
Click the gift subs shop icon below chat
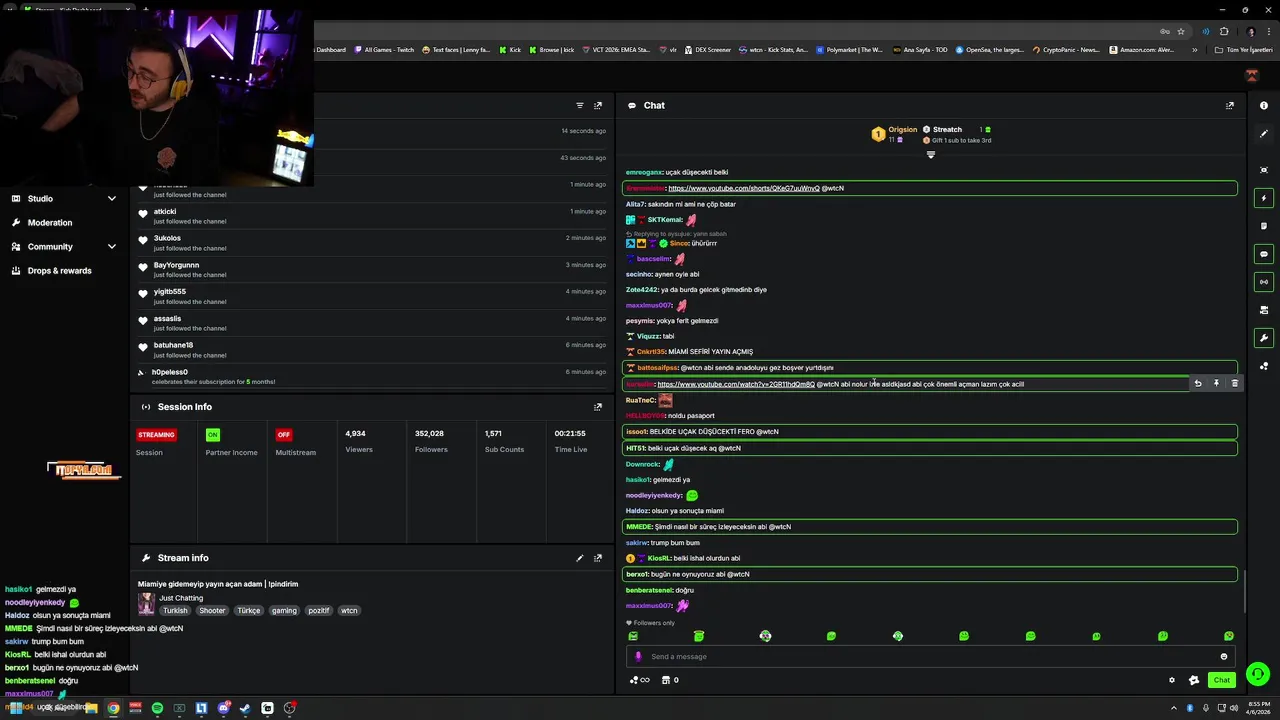pyautogui.click(x=665, y=680)
